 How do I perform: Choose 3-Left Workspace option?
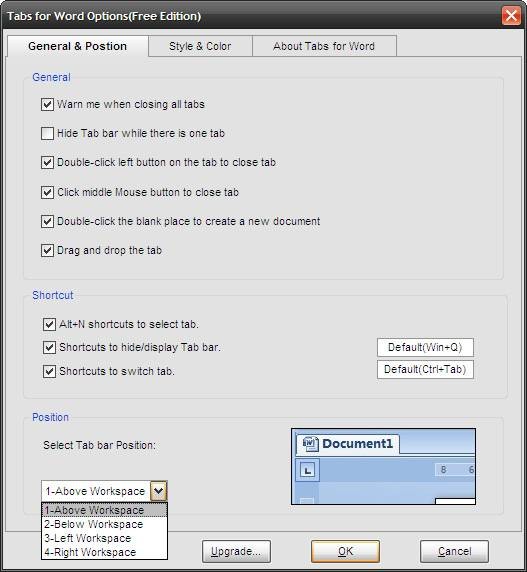tap(104, 538)
